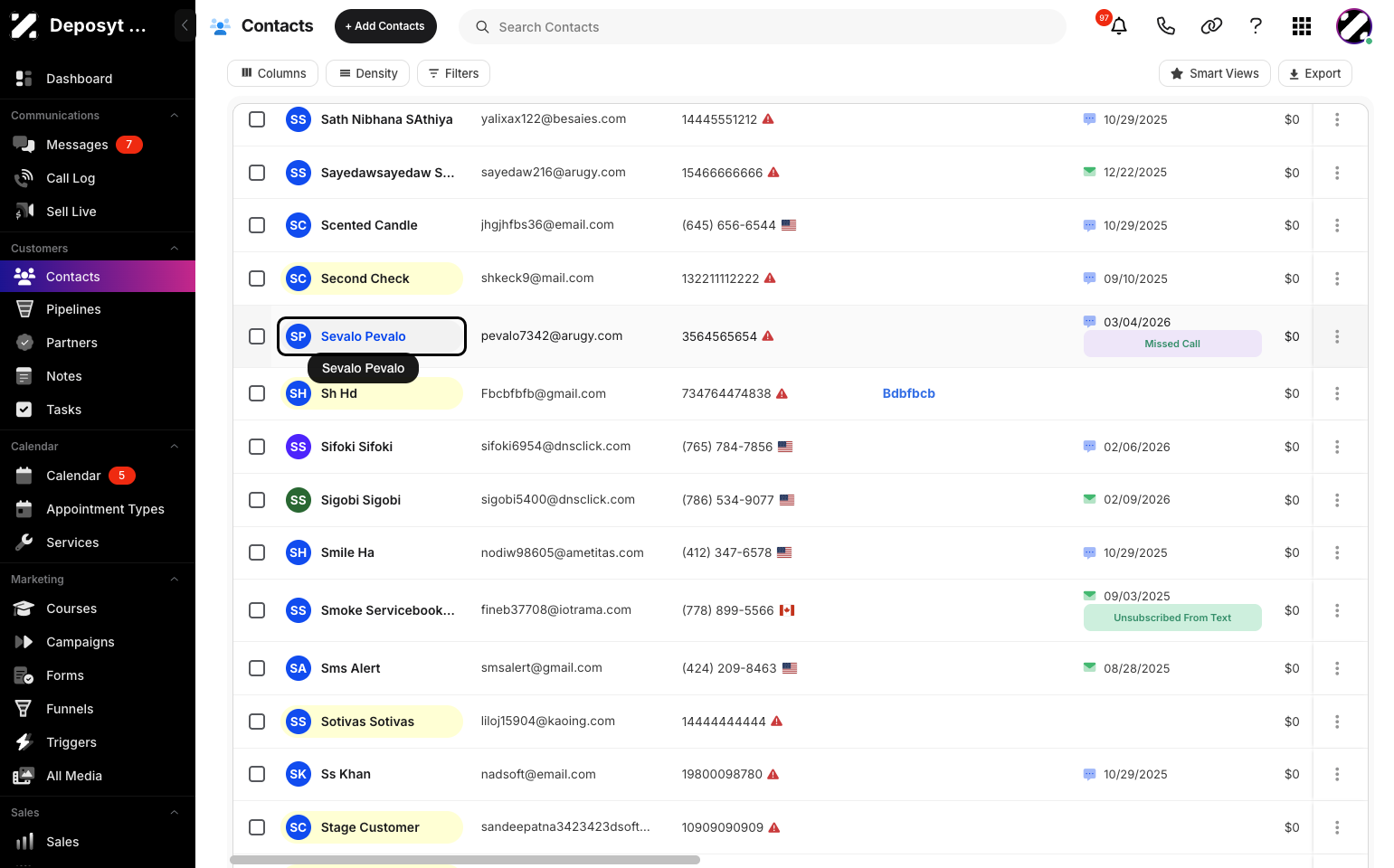
Task: Click the email icon beside 12/22/2025
Action: coord(1089,172)
